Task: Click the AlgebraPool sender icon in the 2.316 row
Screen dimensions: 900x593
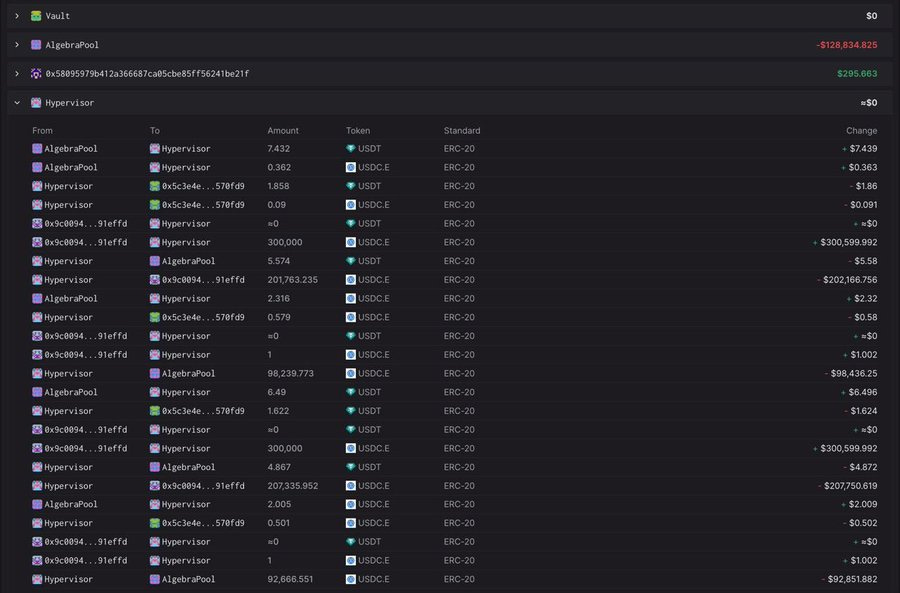Action: tap(37, 299)
